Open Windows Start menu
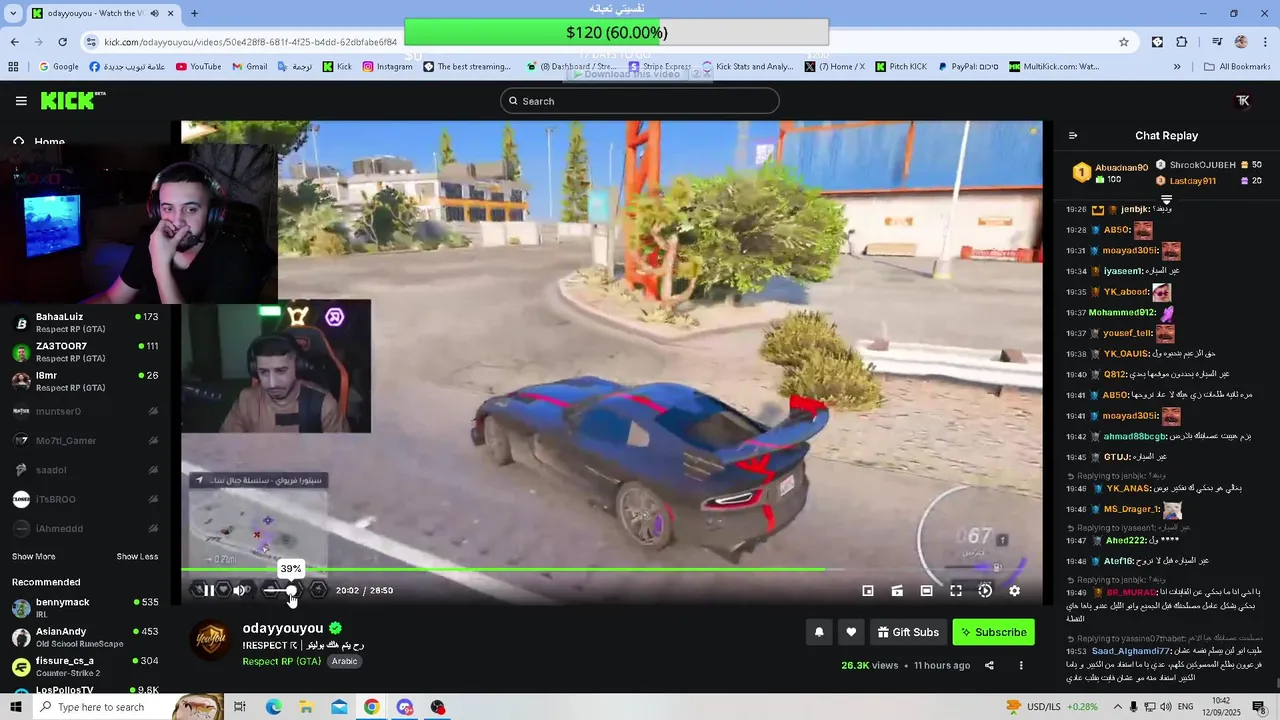 tap(16, 707)
